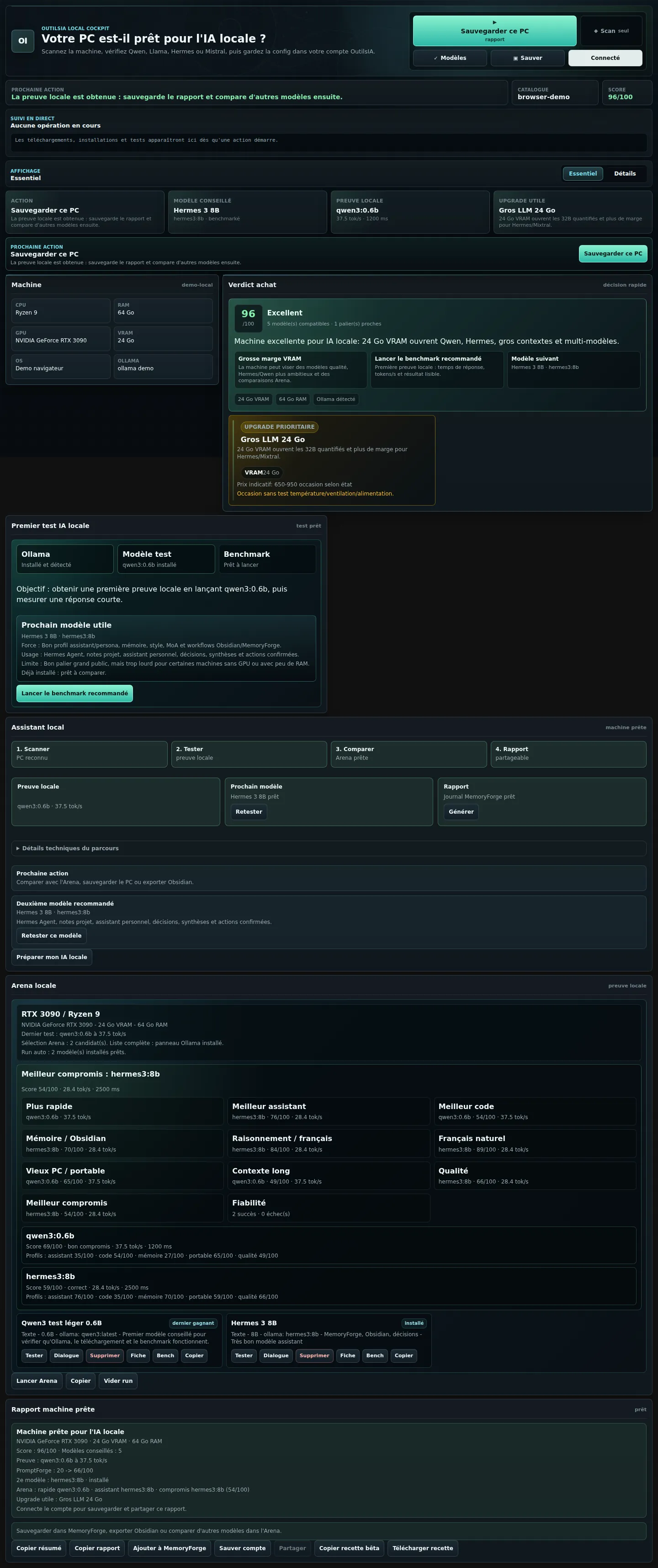Click the green Lancer le benchmark recommandé button
The width and height of the screenshot is (658, 1568).
tap(74, 693)
